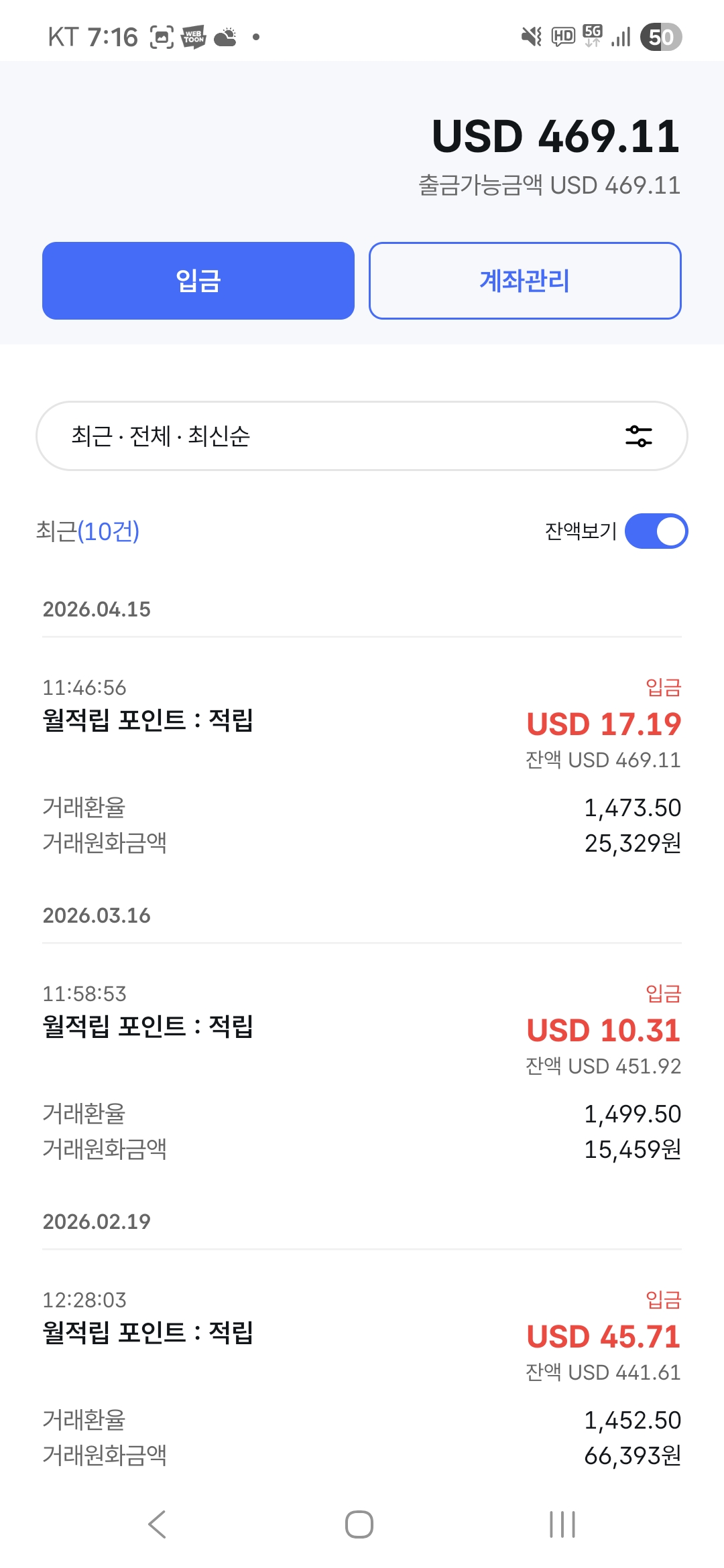Open the recent apps navigation button

coord(562,1524)
